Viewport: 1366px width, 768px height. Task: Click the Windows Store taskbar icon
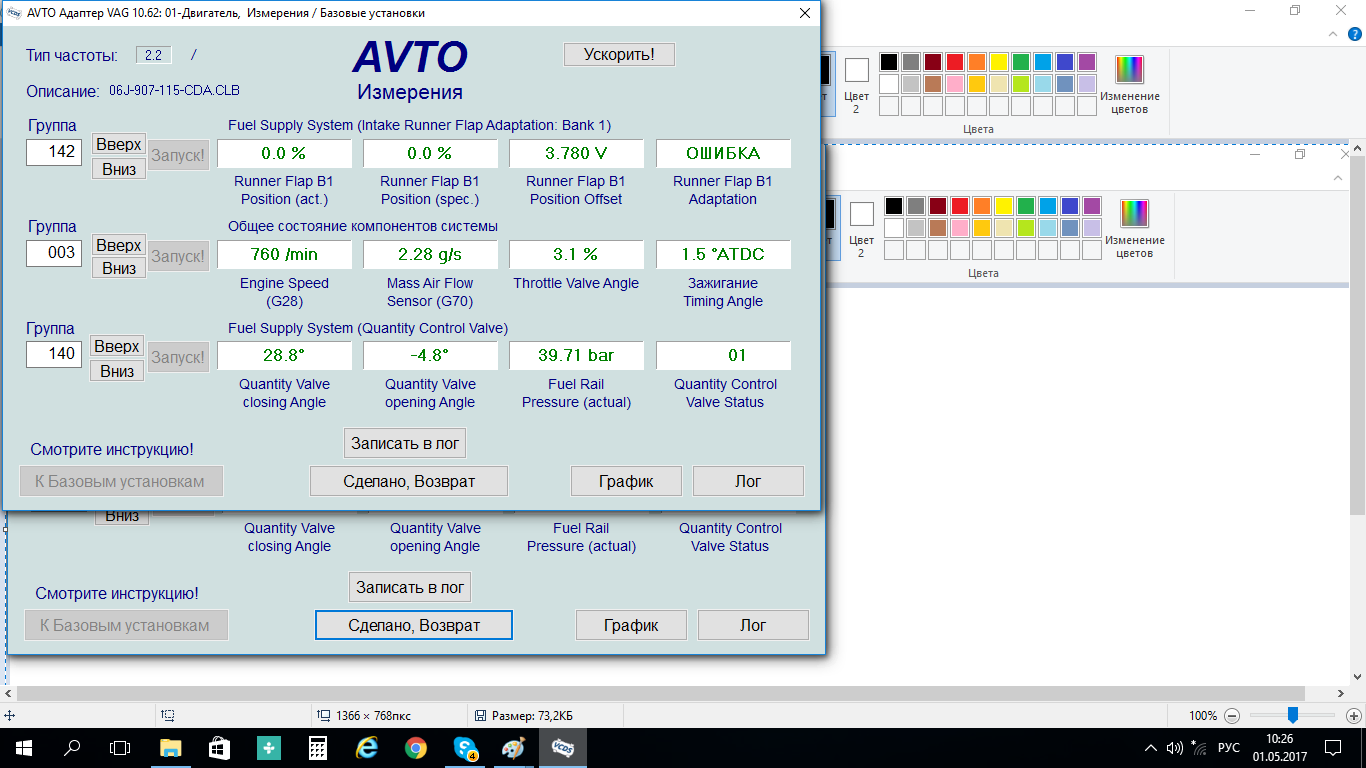(x=219, y=747)
